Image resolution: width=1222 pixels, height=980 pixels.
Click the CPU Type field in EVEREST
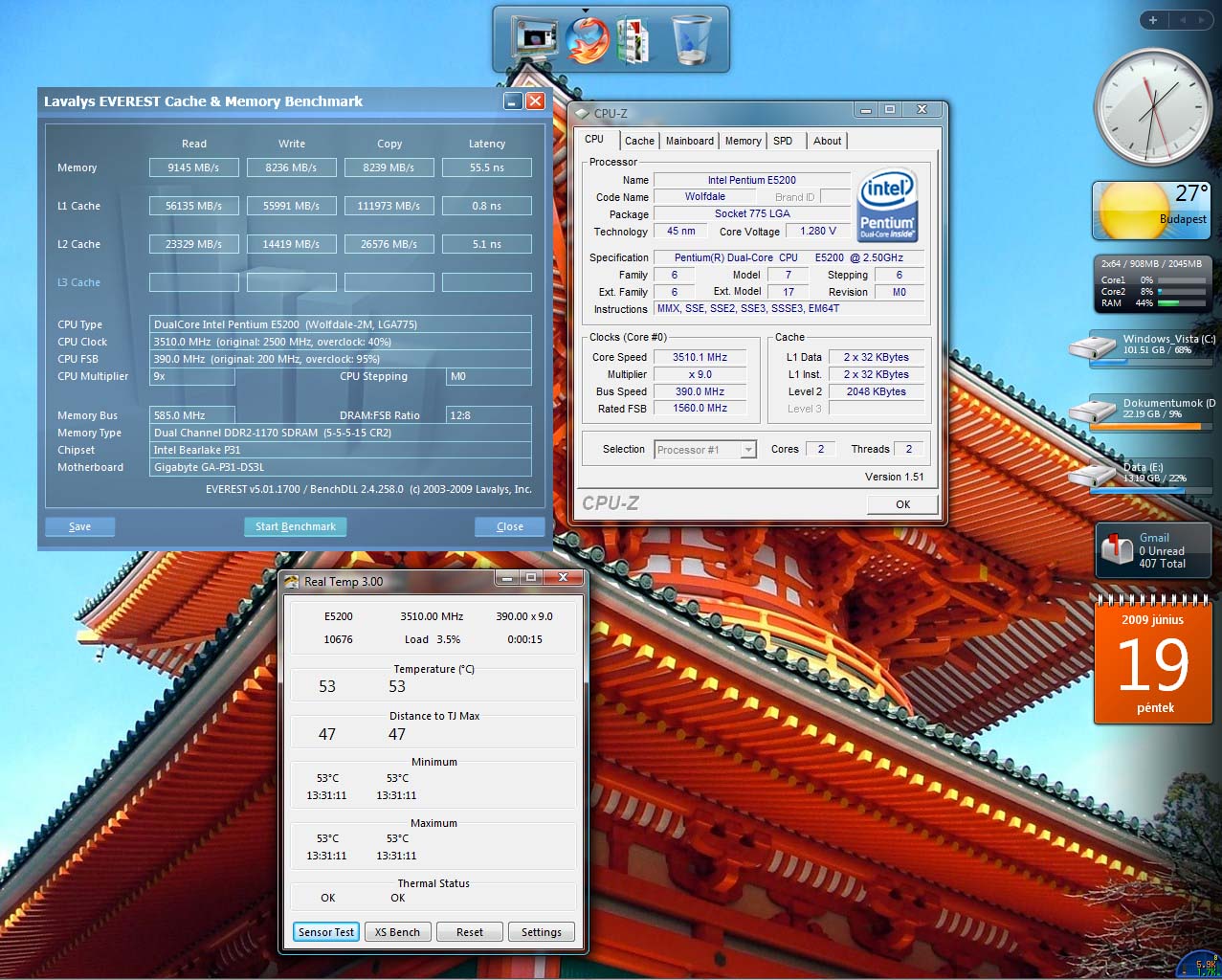click(x=341, y=324)
